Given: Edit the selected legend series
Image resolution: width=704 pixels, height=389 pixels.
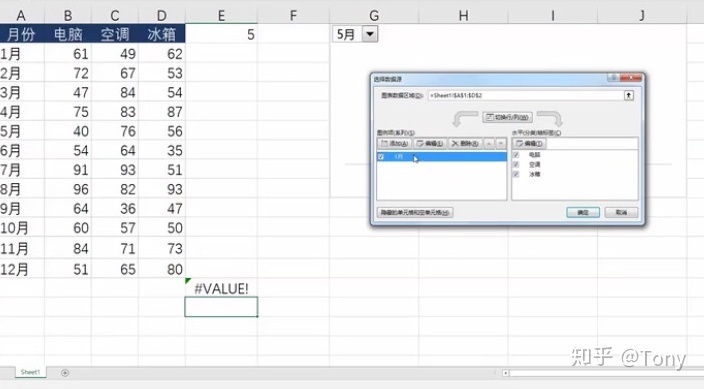Looking at the screenshot, I should [x=430, y=144].
